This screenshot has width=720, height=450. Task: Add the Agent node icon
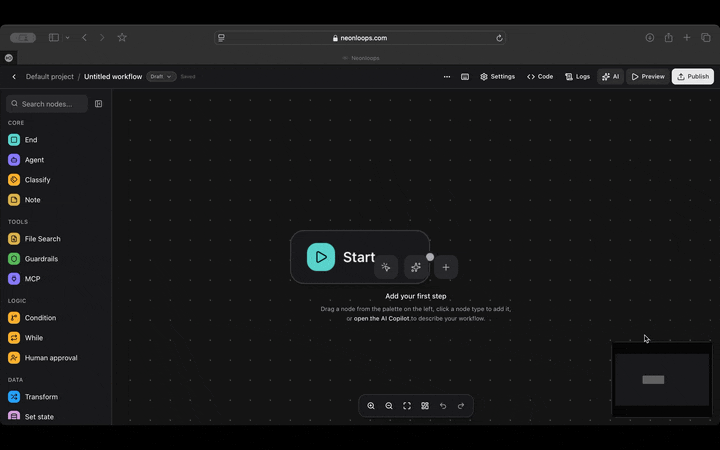[x=14, y=160]
